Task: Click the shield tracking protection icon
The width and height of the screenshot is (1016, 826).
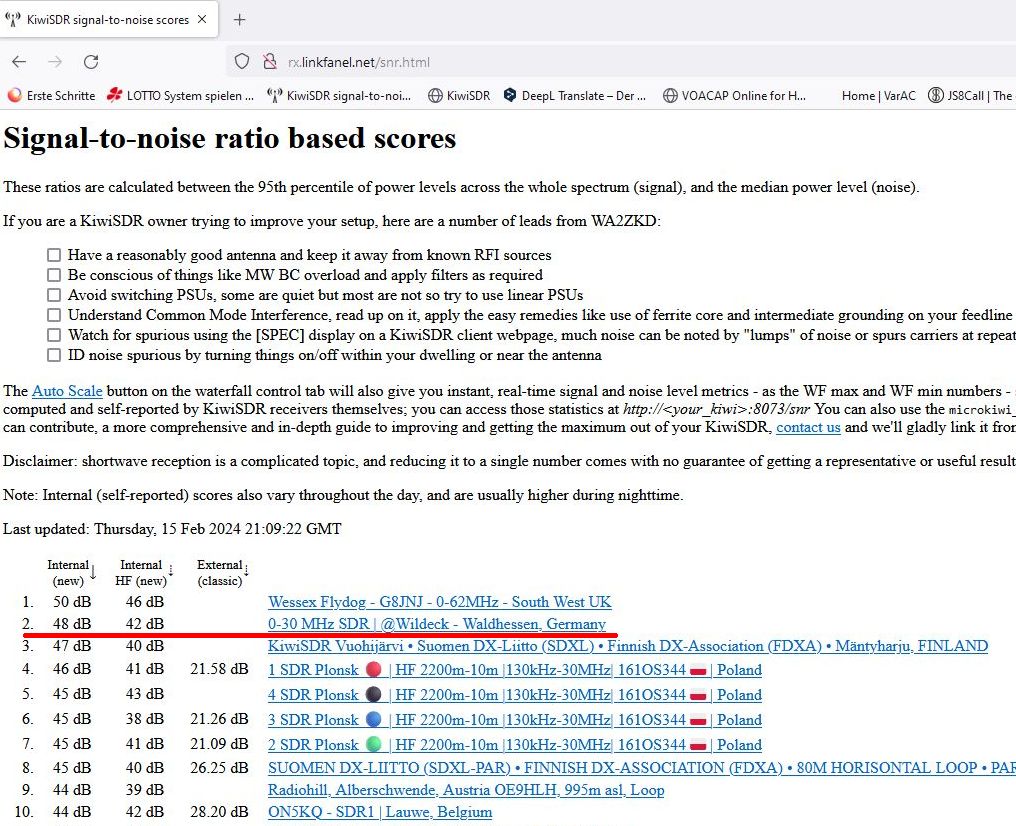Action: pyautogui.click(x=241, y=62)
